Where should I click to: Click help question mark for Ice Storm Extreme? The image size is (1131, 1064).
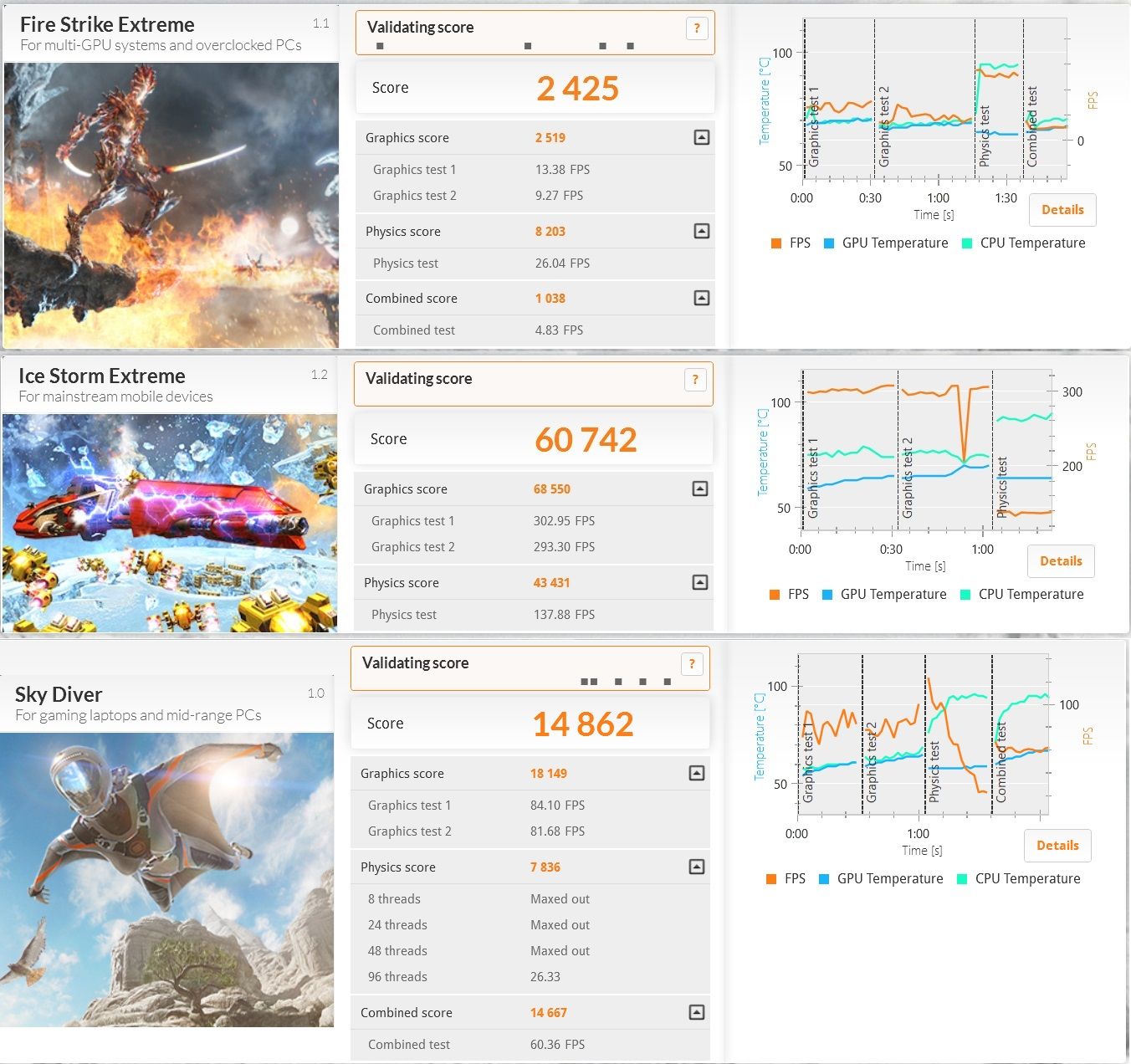[695, 380]
